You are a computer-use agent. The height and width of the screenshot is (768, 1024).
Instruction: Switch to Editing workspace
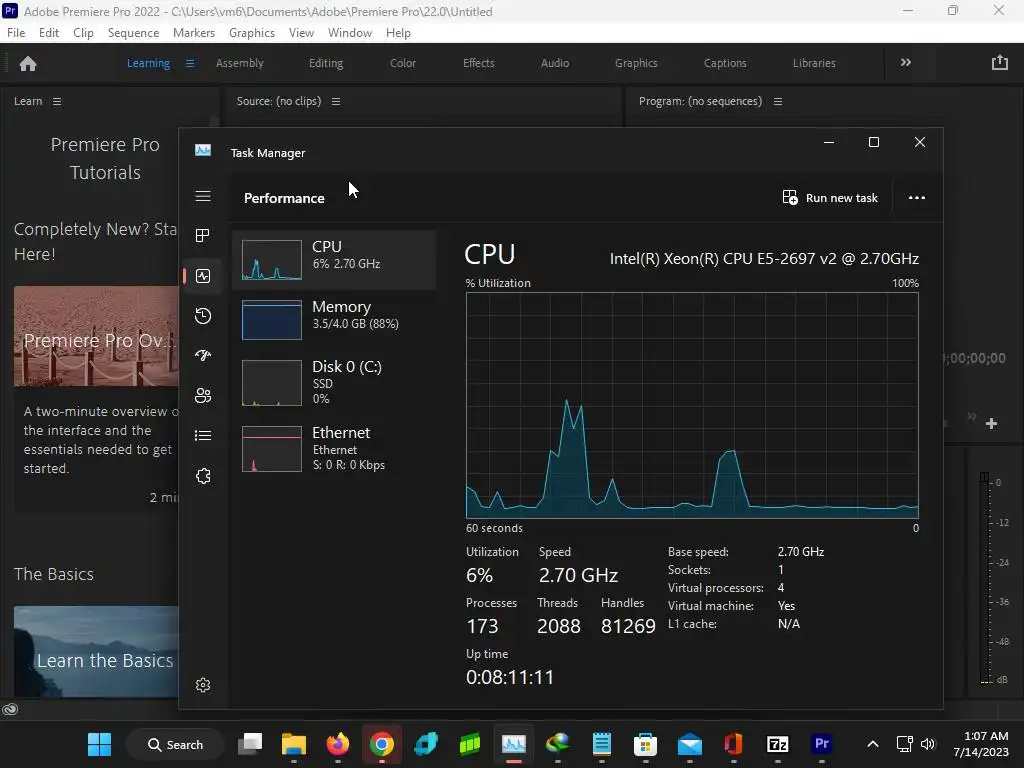[326, 63]
